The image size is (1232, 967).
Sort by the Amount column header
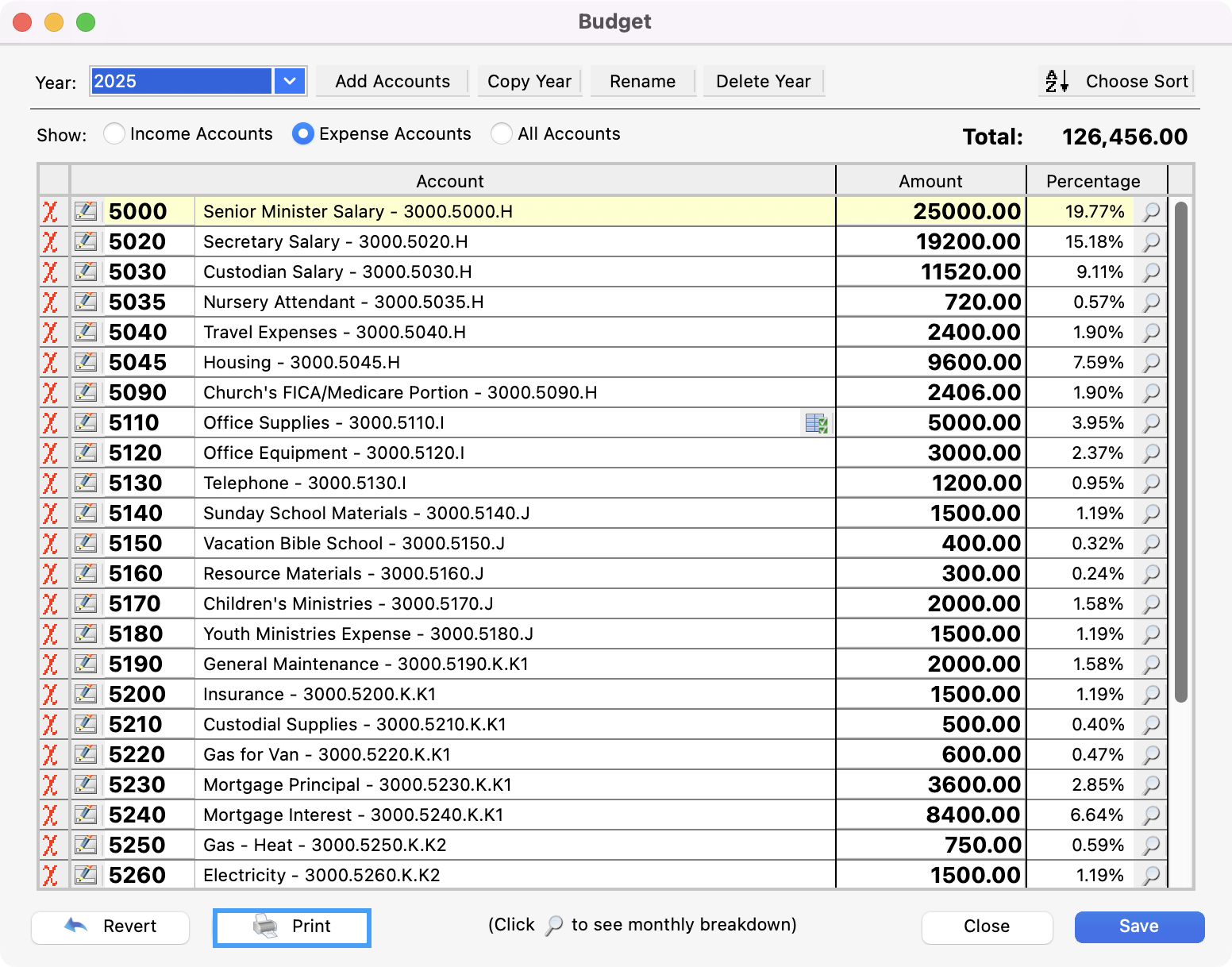click(x=930, y=181)
